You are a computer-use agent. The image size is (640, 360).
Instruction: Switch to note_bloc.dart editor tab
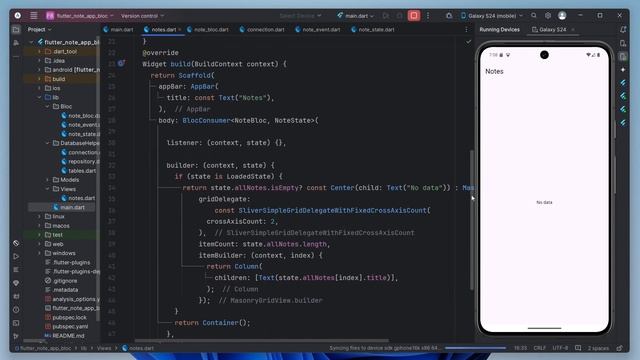tap(208, 29)
